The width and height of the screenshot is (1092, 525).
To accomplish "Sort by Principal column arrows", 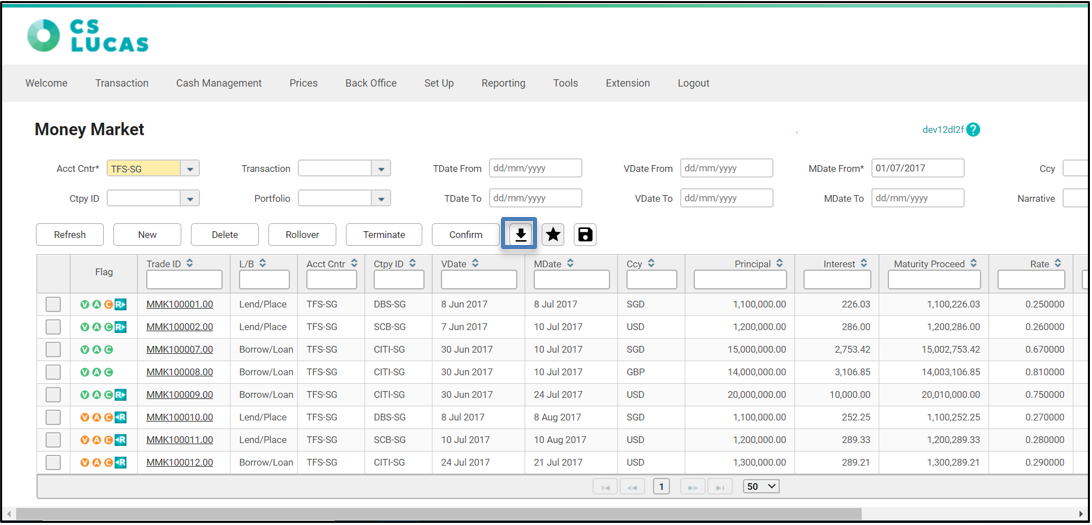I will [x=780, y=264].
